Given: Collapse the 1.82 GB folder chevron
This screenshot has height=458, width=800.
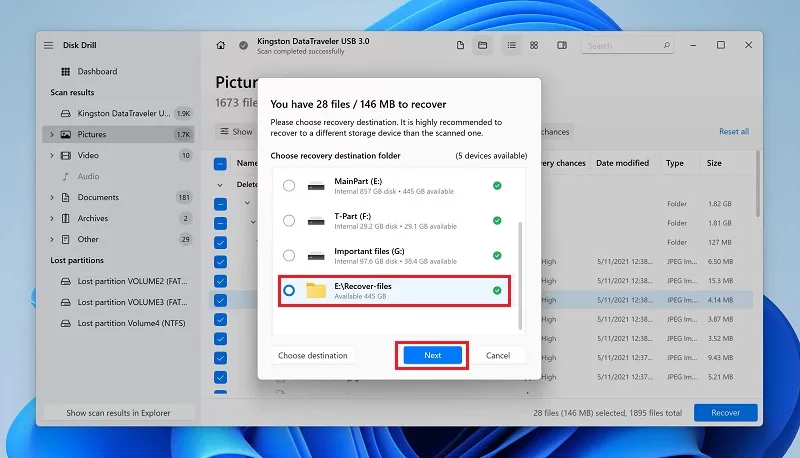Looking at the screenshot, I should coord(247,203).
